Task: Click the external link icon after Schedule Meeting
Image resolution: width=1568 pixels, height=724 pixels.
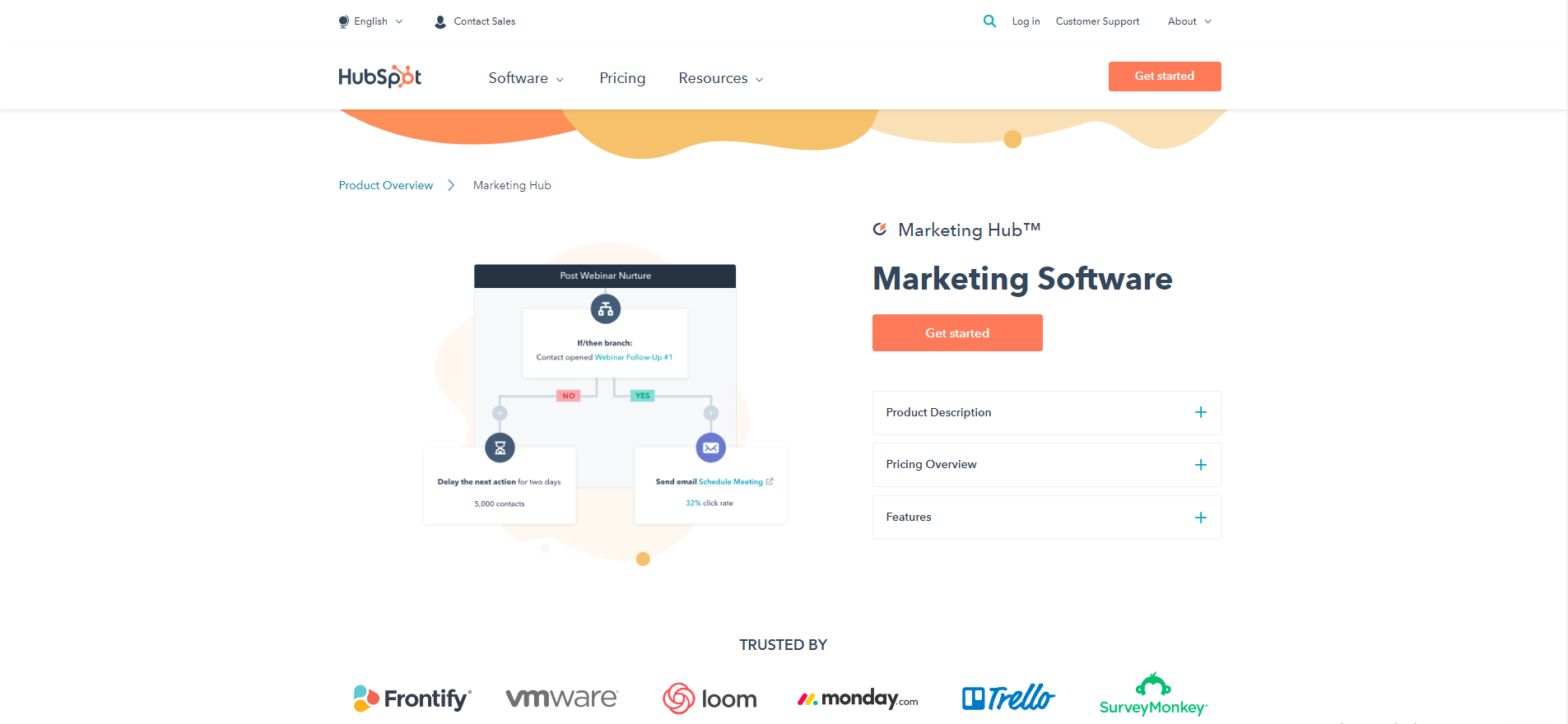Action: 770,481
